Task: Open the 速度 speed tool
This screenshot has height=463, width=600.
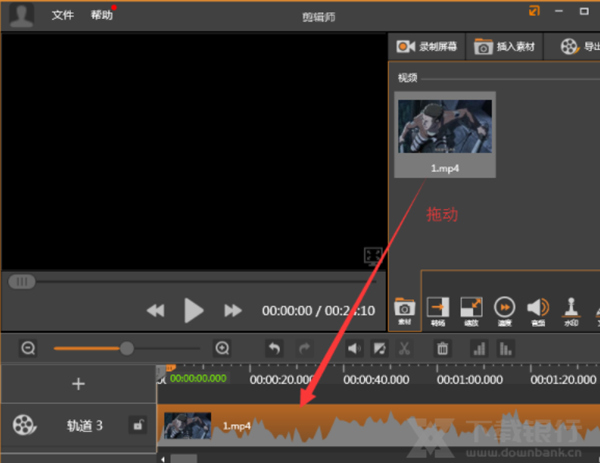Action: pos(505,310)
